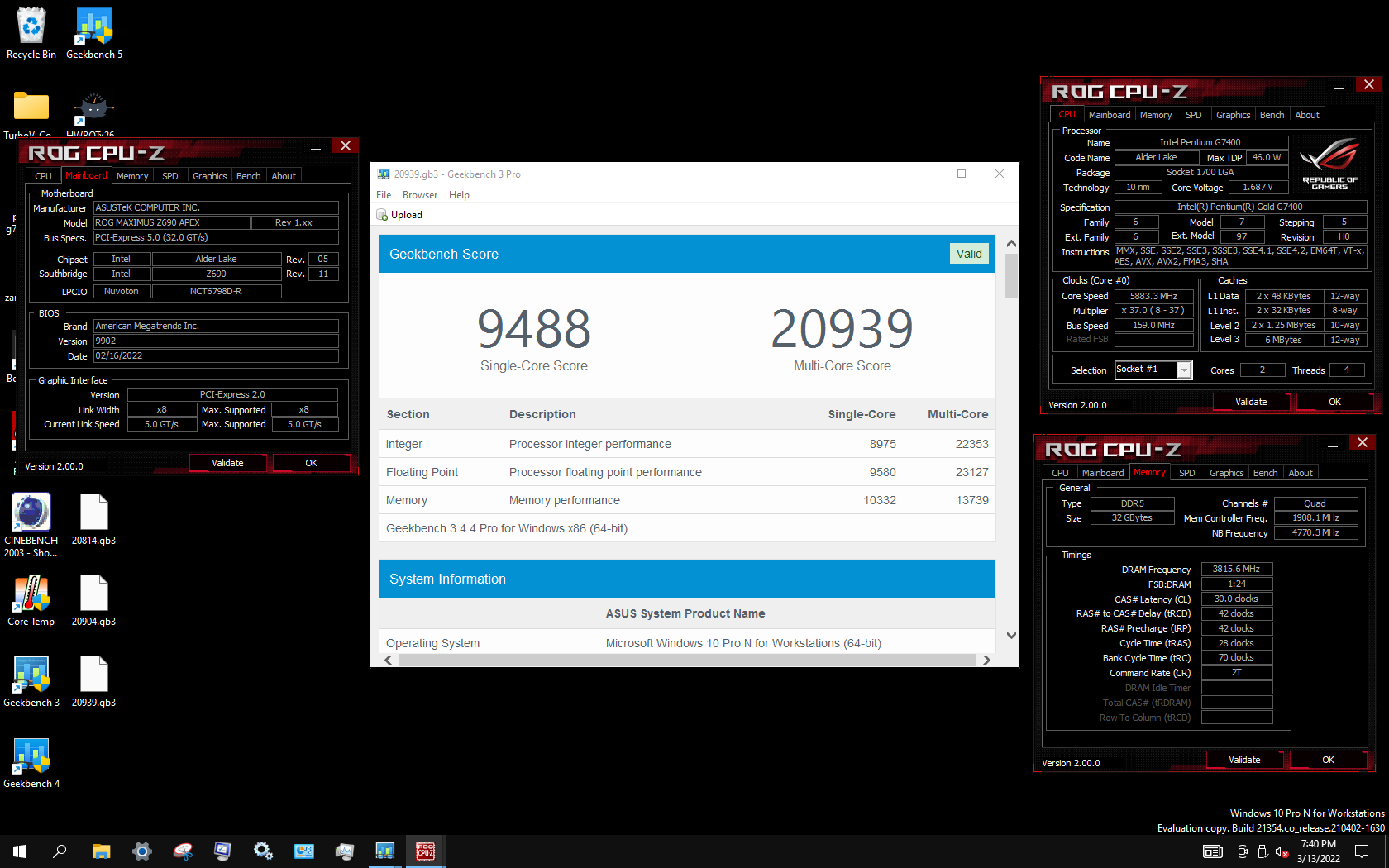Select Mainboard tab in top-right CPU-Z window

point(1110,115)
